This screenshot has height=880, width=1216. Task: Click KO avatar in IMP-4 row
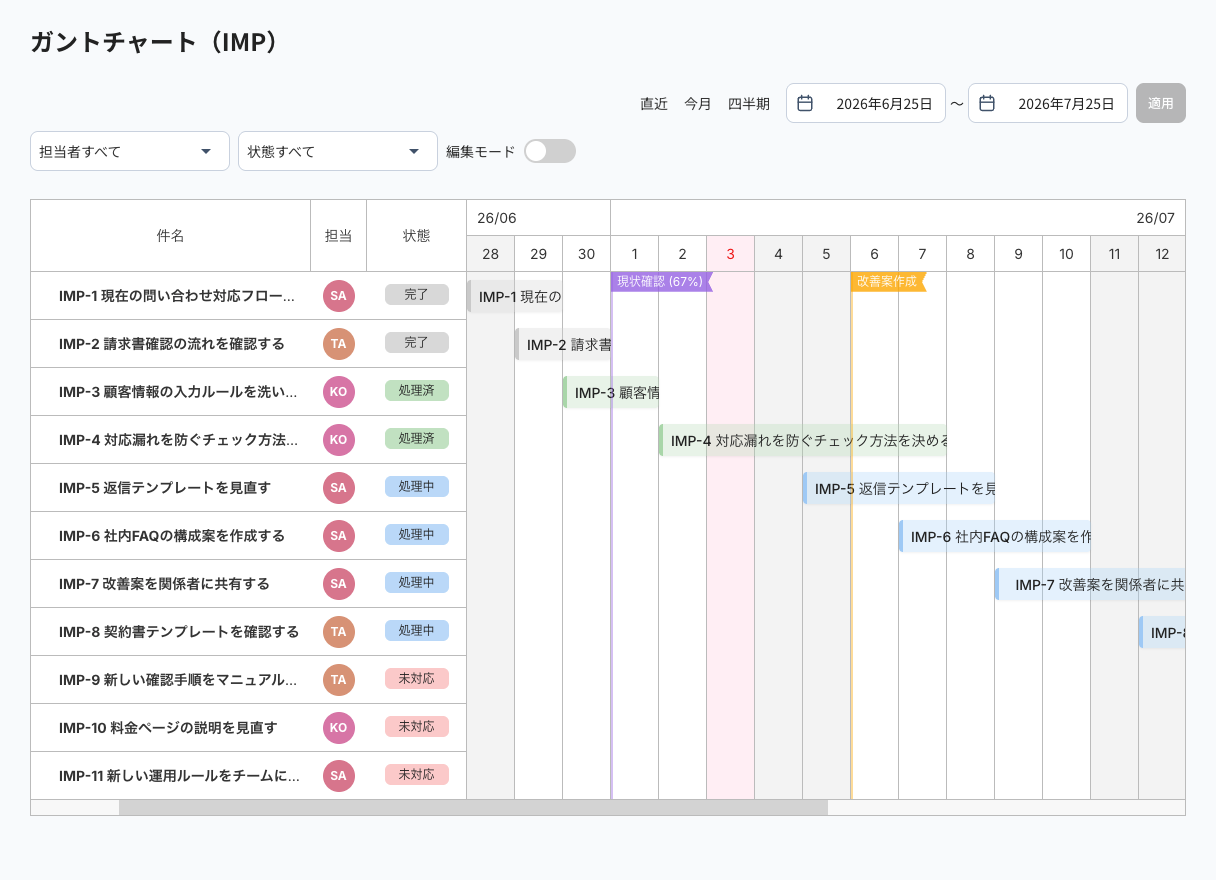tap(338, 440)
